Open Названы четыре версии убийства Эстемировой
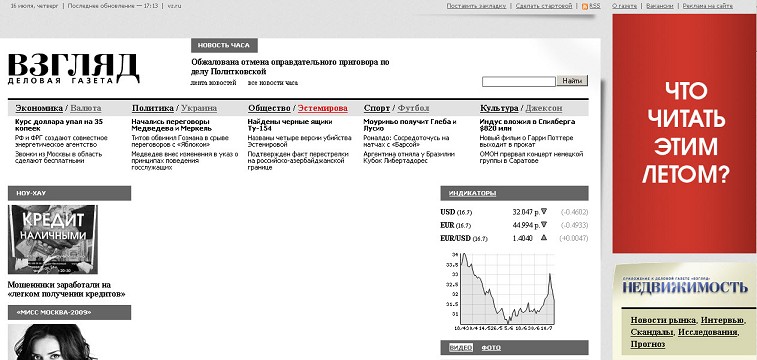Image resolution: width=757 pixels, height=360 pixels. [x=299, y=141]
